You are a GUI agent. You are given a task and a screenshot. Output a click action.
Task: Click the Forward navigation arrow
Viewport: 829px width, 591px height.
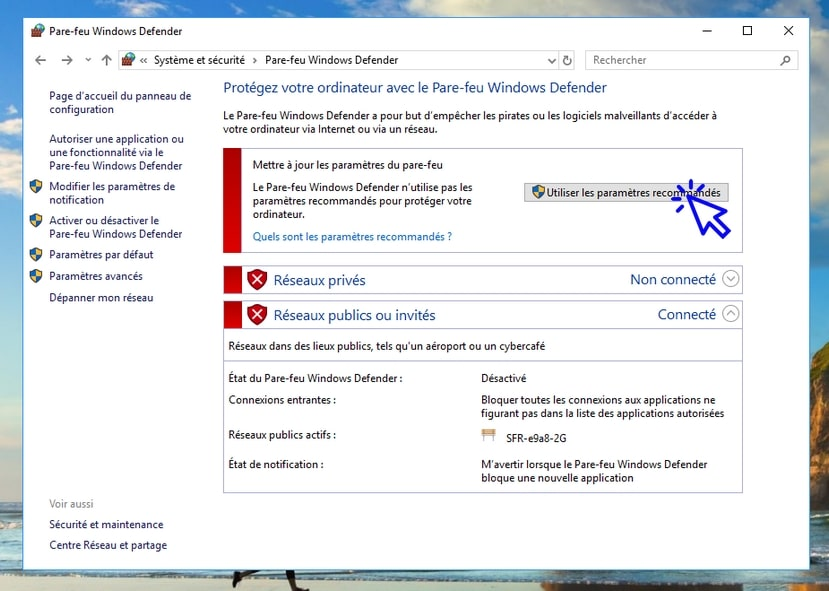click(x=67, y=60)
